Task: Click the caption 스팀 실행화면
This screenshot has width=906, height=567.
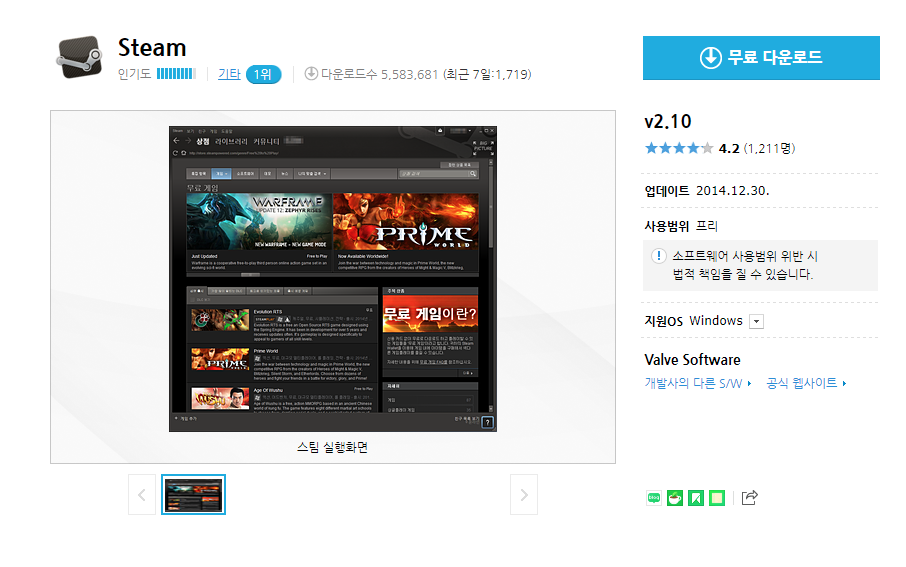Action: (332, 447)
